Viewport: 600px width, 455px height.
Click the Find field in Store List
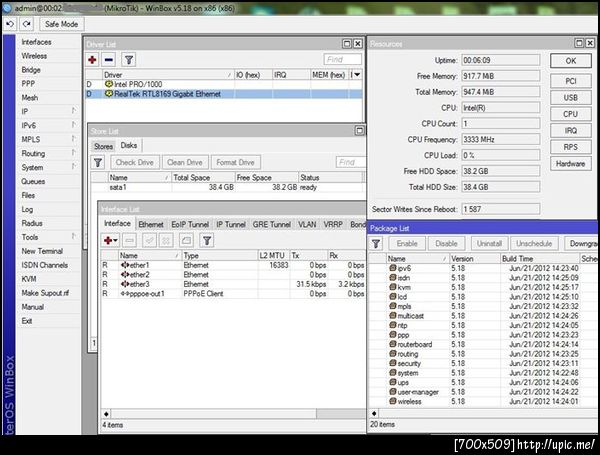351,162
